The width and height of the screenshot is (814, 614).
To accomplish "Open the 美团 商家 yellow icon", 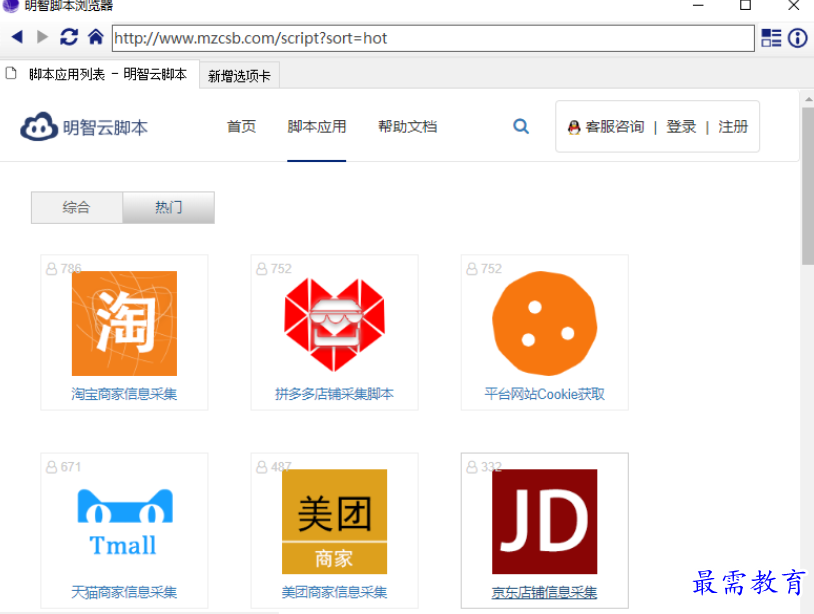I will pos(334,522).
